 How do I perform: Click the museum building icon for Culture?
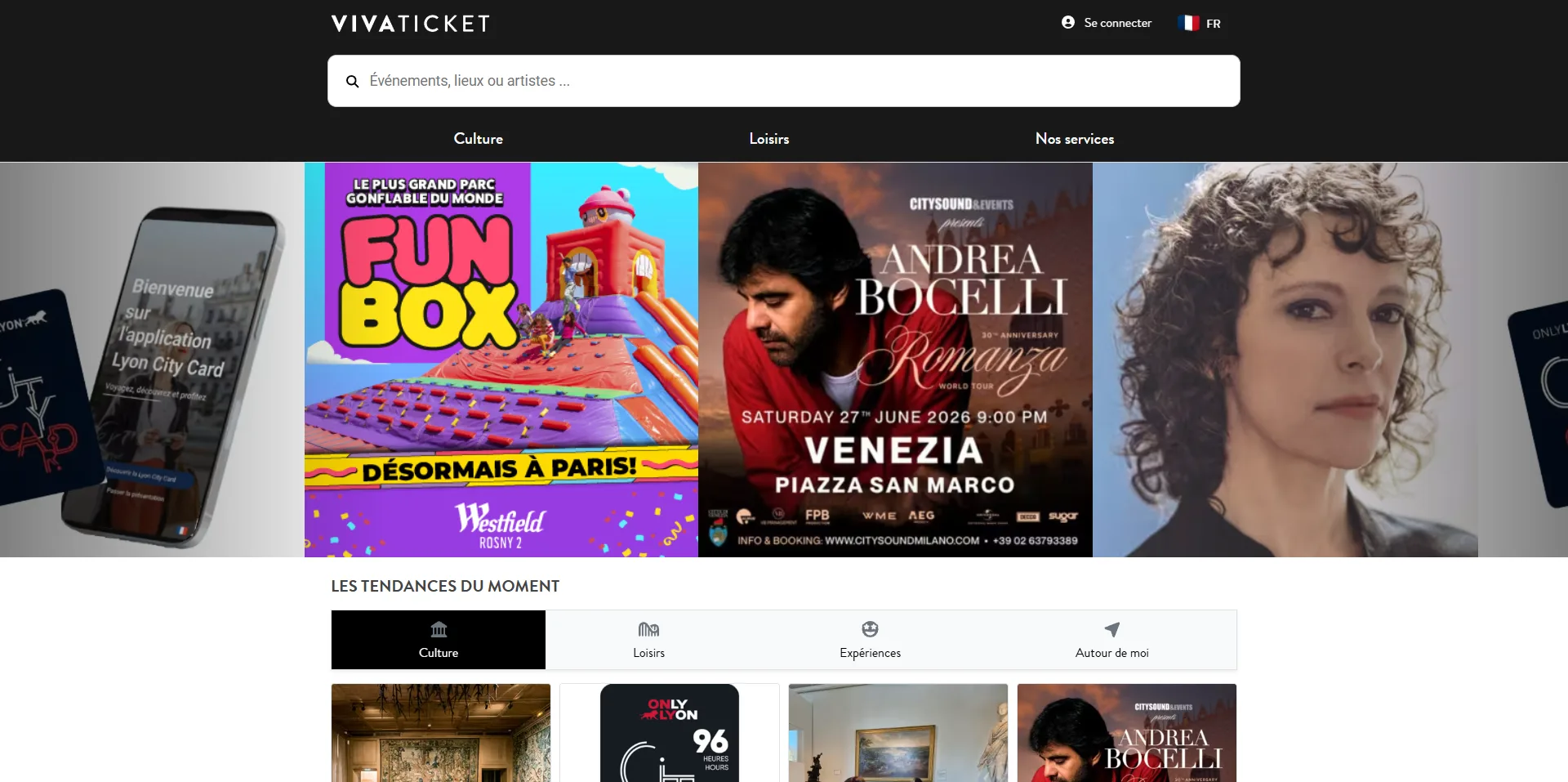(x=439, y=629)
